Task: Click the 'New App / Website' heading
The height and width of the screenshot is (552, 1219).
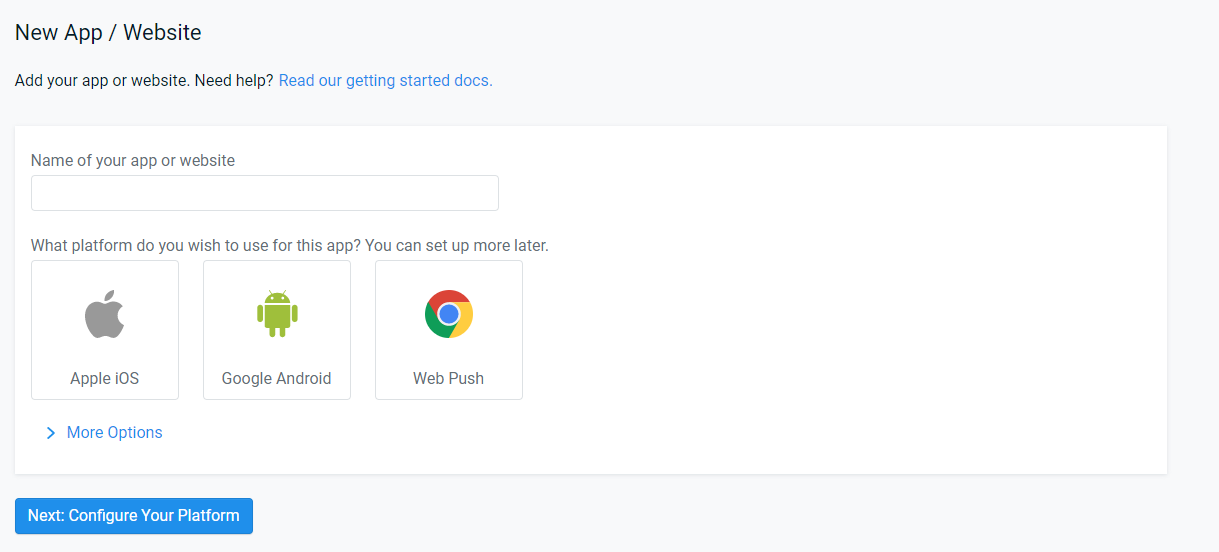Action: [108, 32]
